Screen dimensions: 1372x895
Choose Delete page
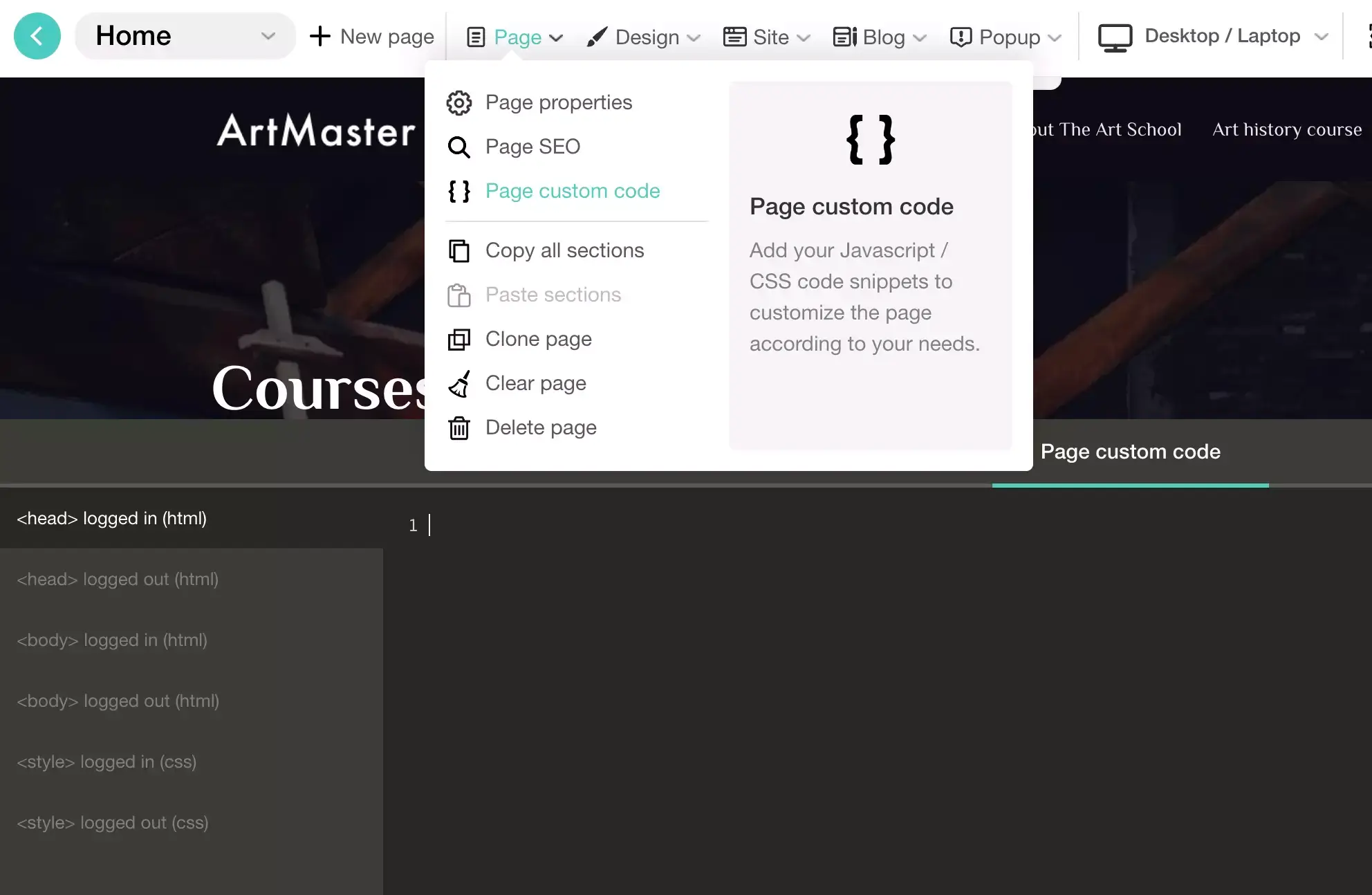541,427
